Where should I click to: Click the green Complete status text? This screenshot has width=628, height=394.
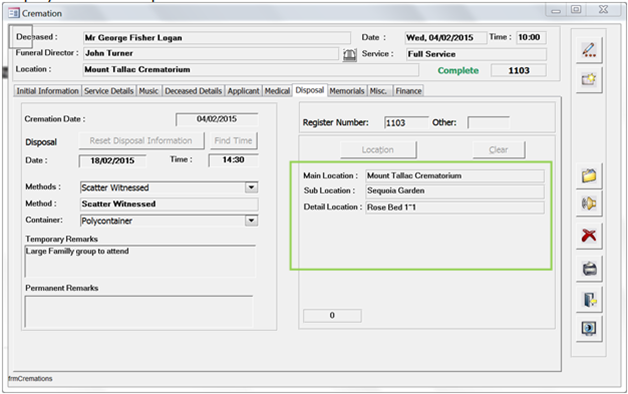(458, 70)
